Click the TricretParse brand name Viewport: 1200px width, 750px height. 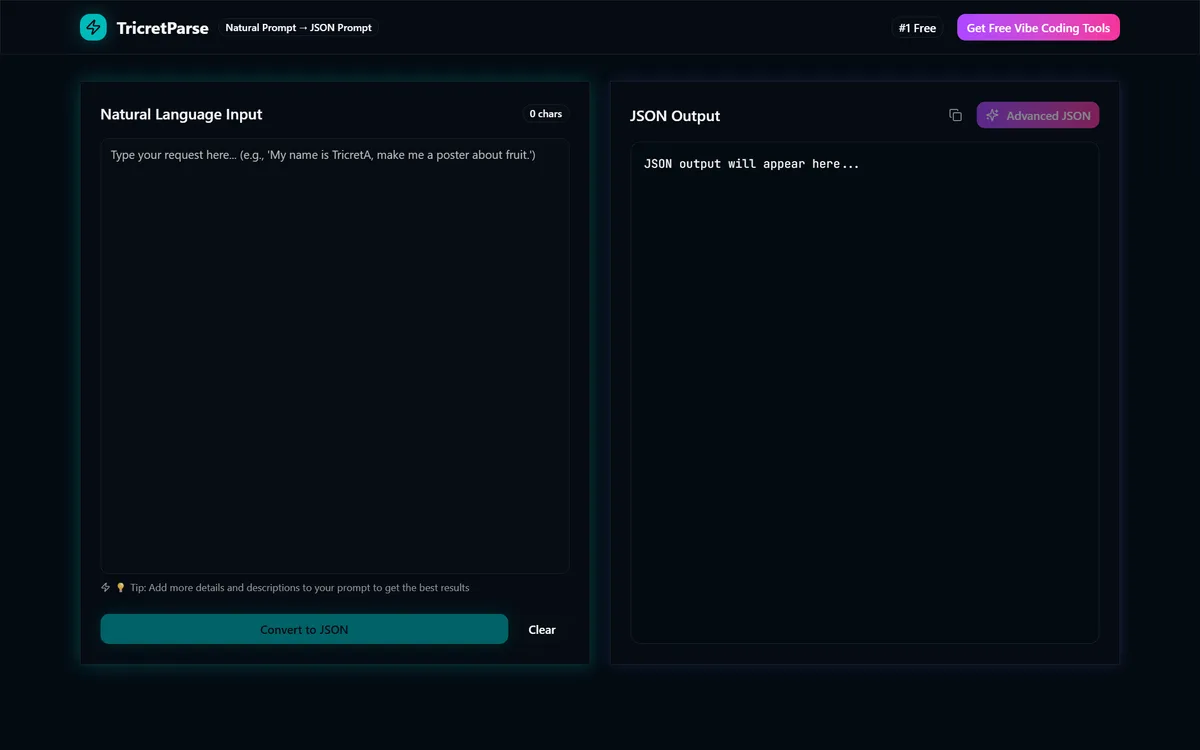[162, 28]
